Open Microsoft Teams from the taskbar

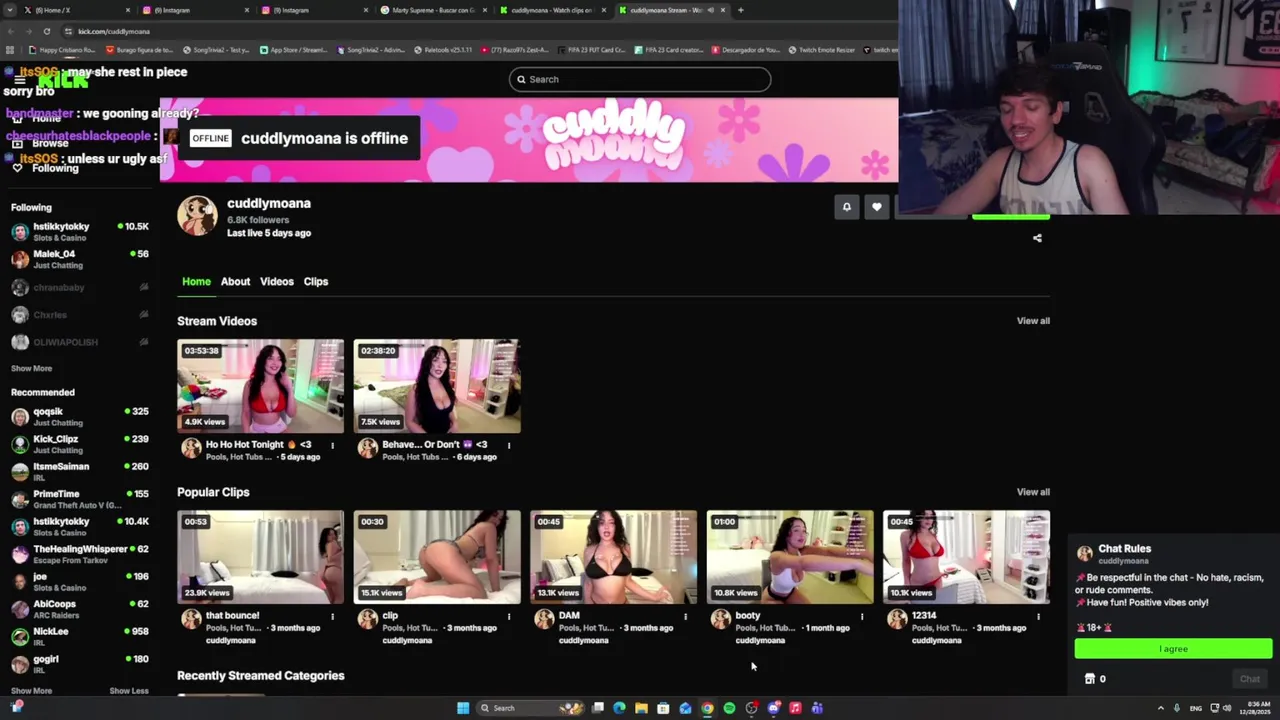tap(817, 708)
